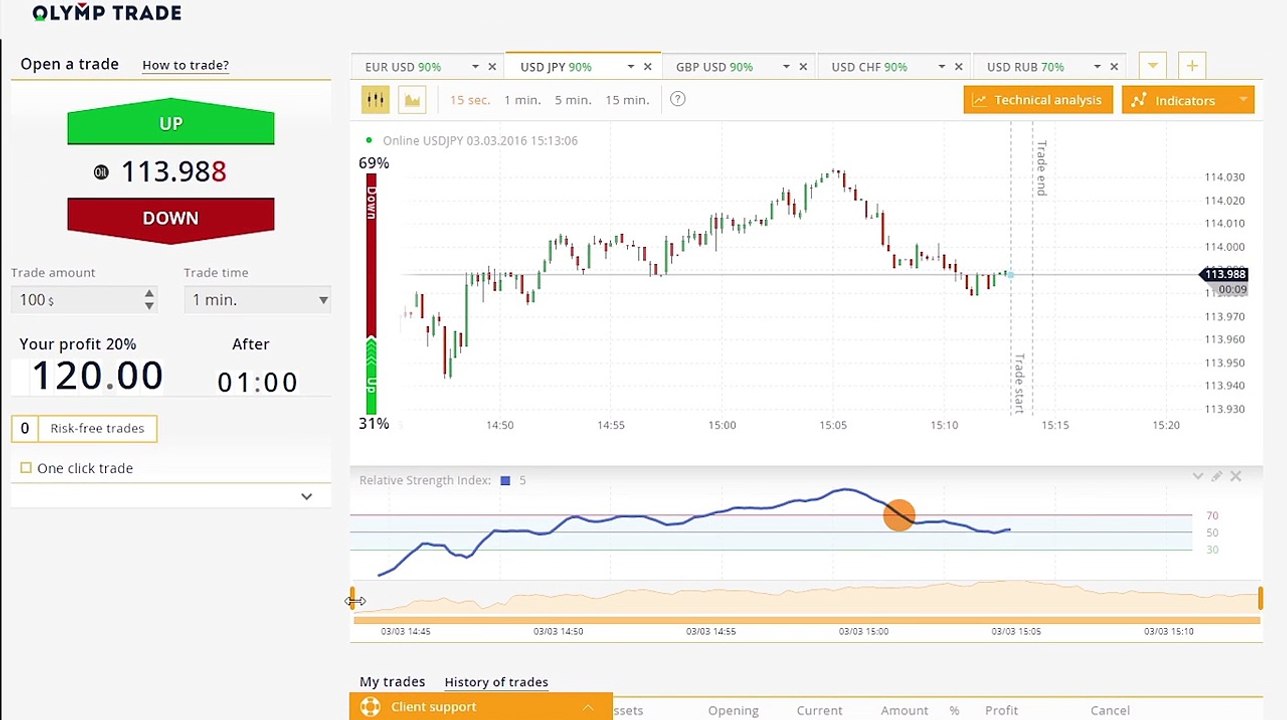
Task: Open the Indicators menu
Action: (1188, 100)
